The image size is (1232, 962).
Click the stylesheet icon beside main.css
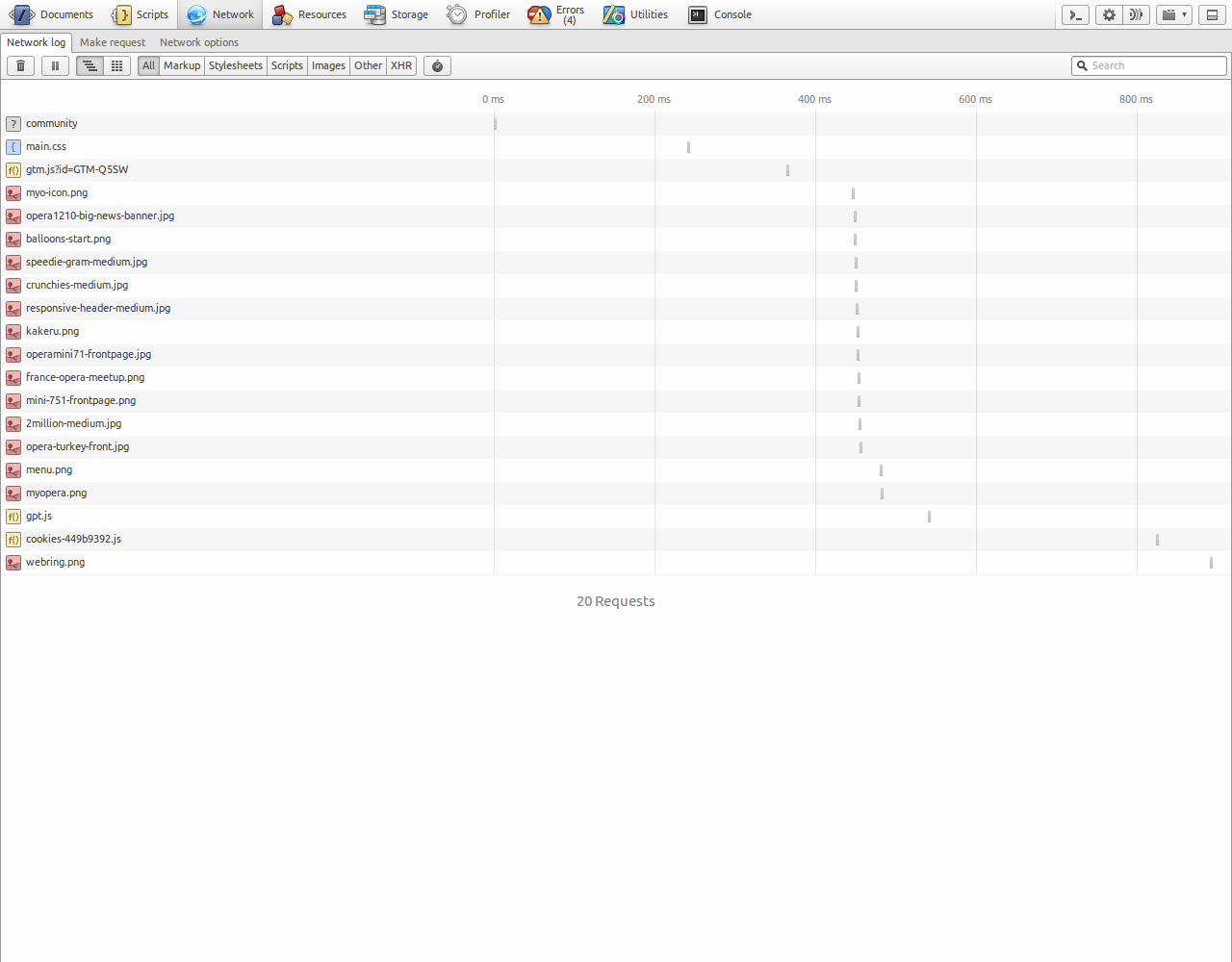pyautogui.click(x=13, y=147)
